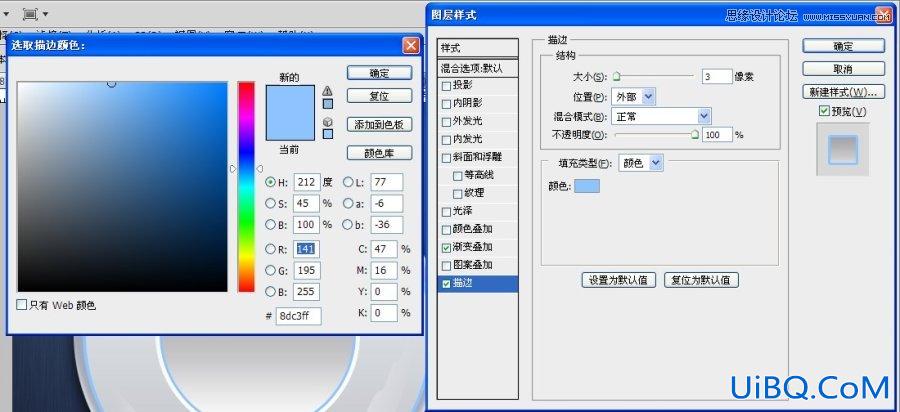The height and width of the screenshot is (412, 900).
Task: Select the Lab b radio button
Action: (x=347, y=224)
